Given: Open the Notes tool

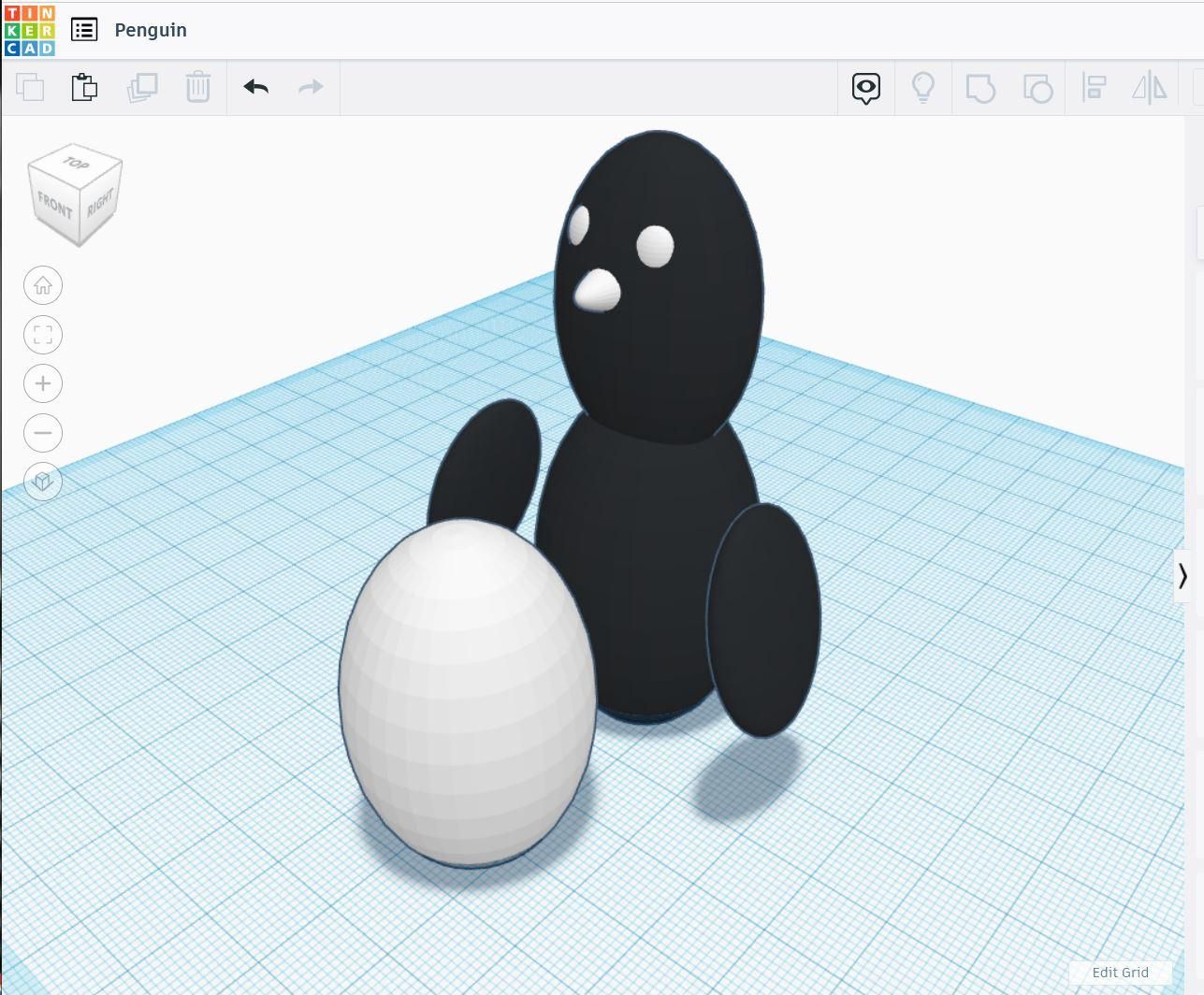Looking at the screenshot, I should click(864, 87).
